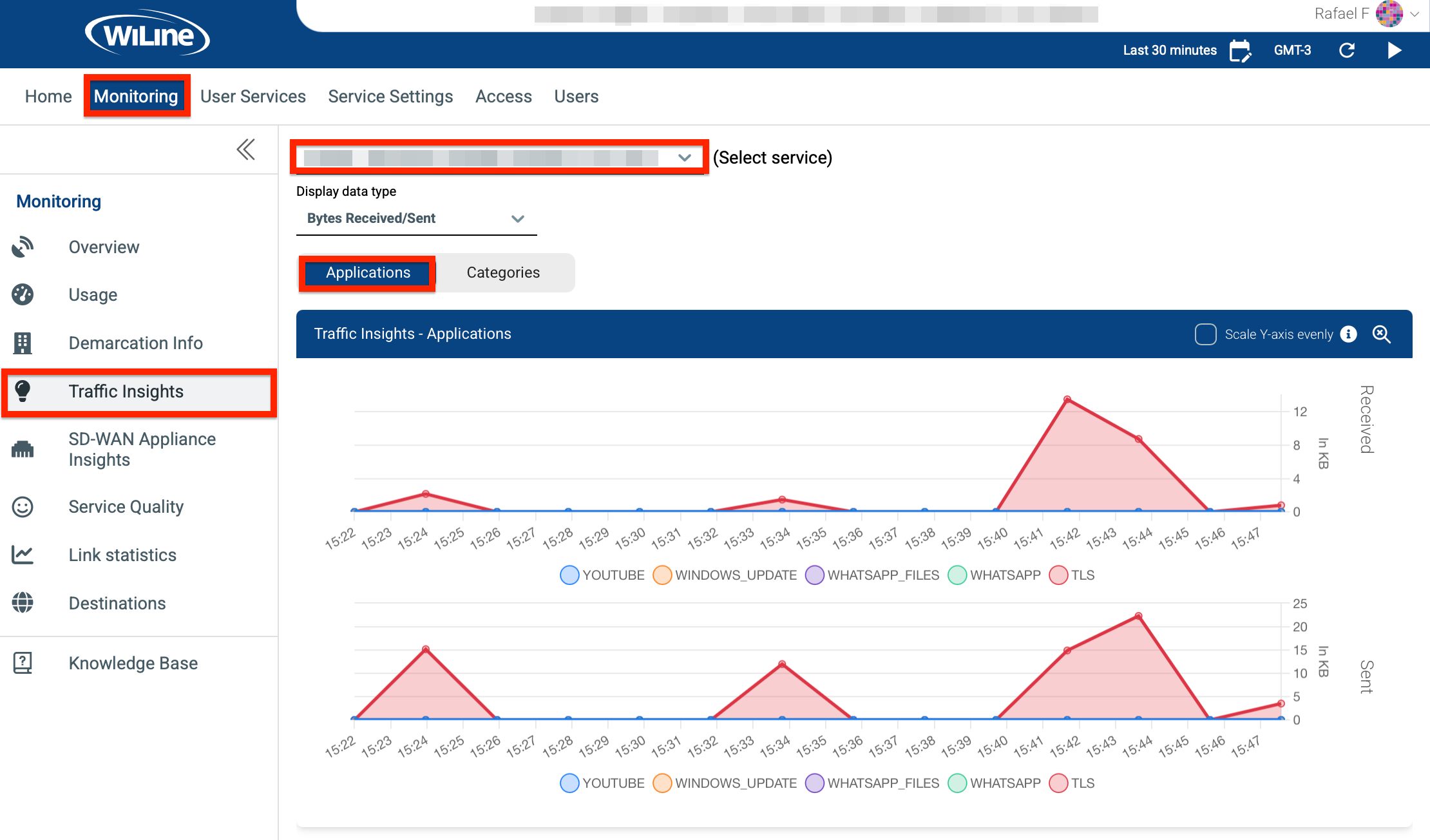Go to the Knowledge Base
The width and height of the screenshot is (1430, 840).
tap(23, 663)
